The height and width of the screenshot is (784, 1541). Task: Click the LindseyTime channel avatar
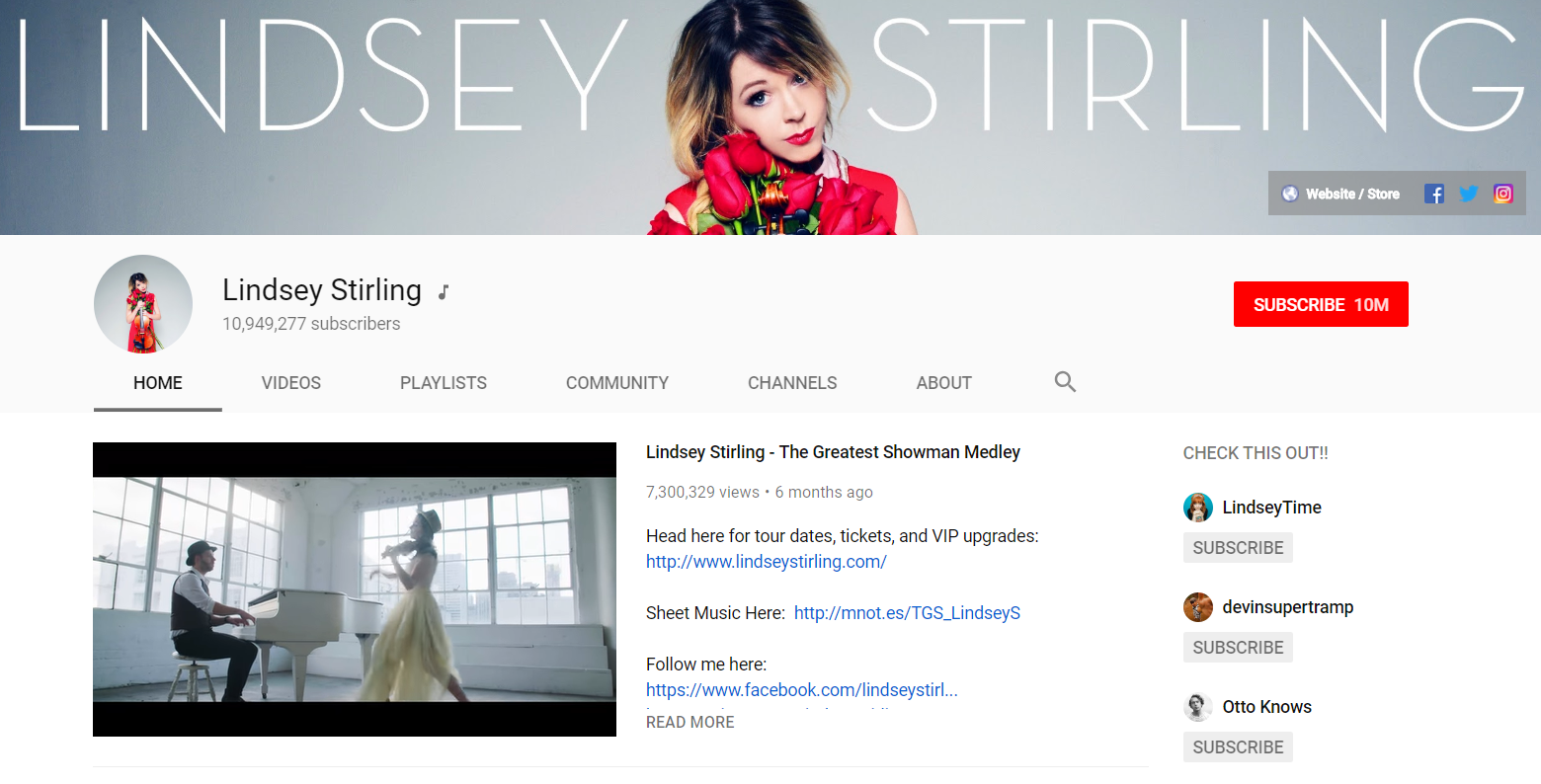[1198, 508]
